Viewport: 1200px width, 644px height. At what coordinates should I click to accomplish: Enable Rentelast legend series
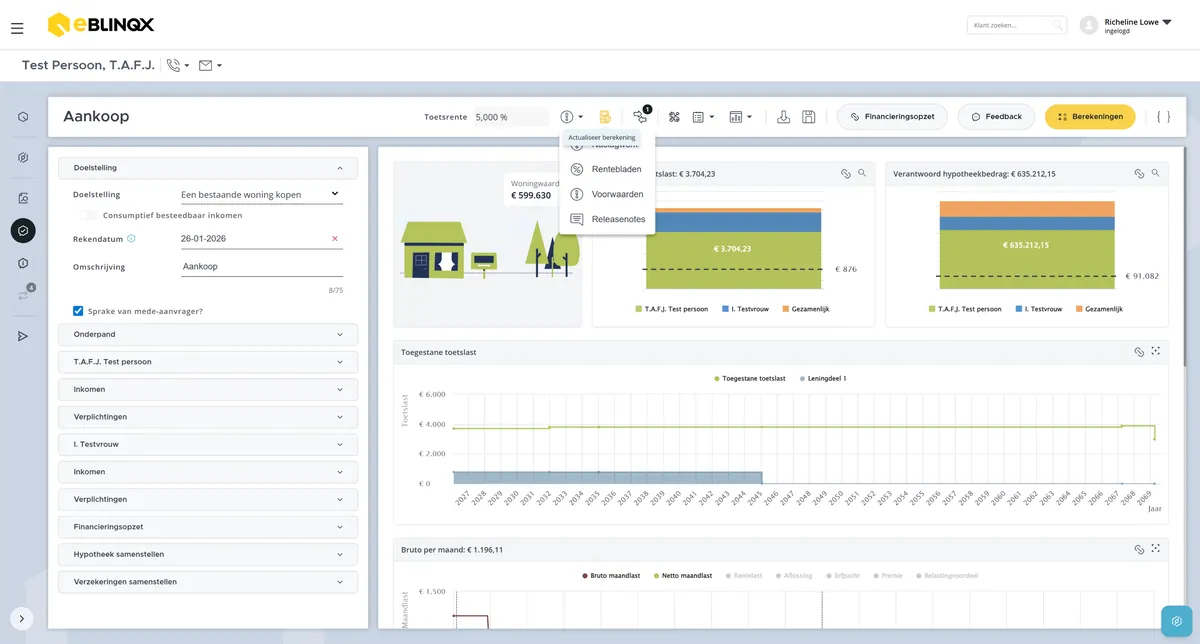pos(743,576)
